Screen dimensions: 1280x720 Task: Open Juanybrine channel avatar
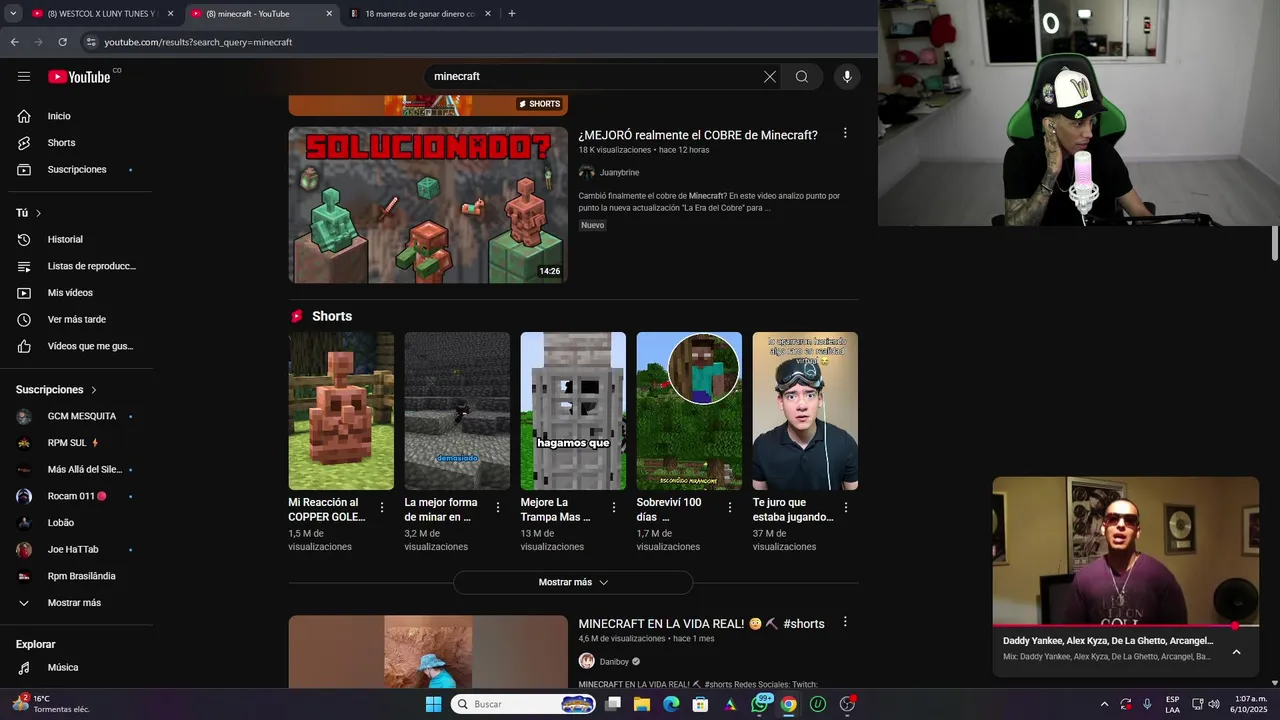[x=587, y=172]
